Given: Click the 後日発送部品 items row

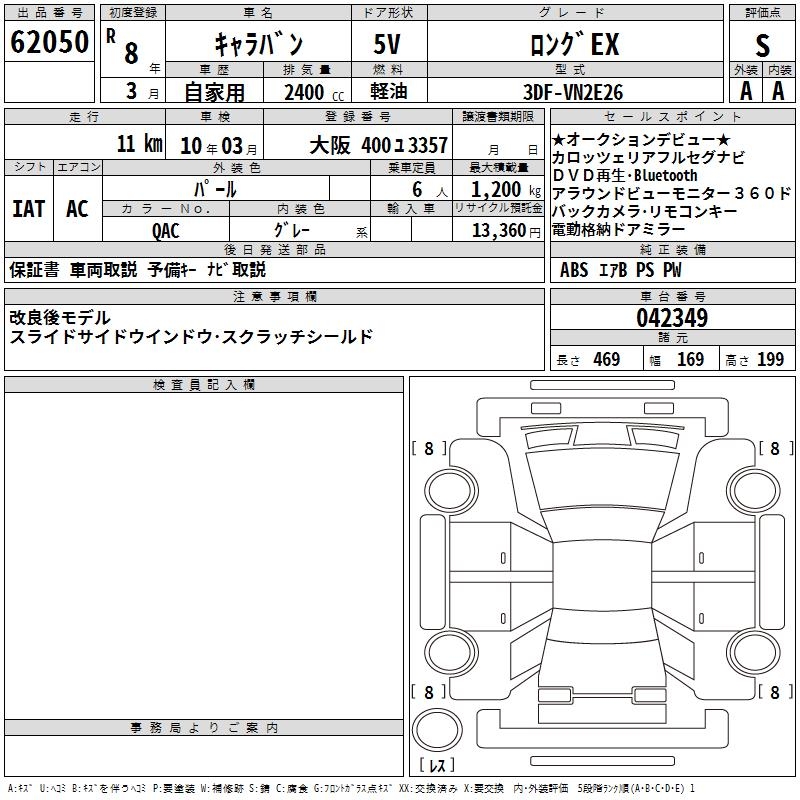Looking at the screenshot, I should coord(274,270).
